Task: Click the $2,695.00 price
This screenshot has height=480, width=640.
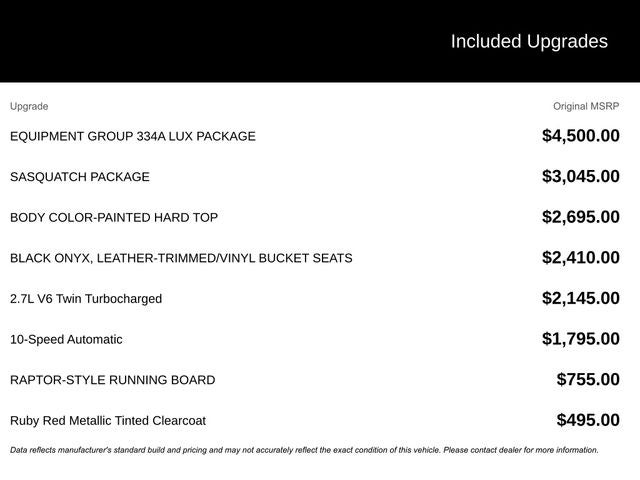Action: 580,217
